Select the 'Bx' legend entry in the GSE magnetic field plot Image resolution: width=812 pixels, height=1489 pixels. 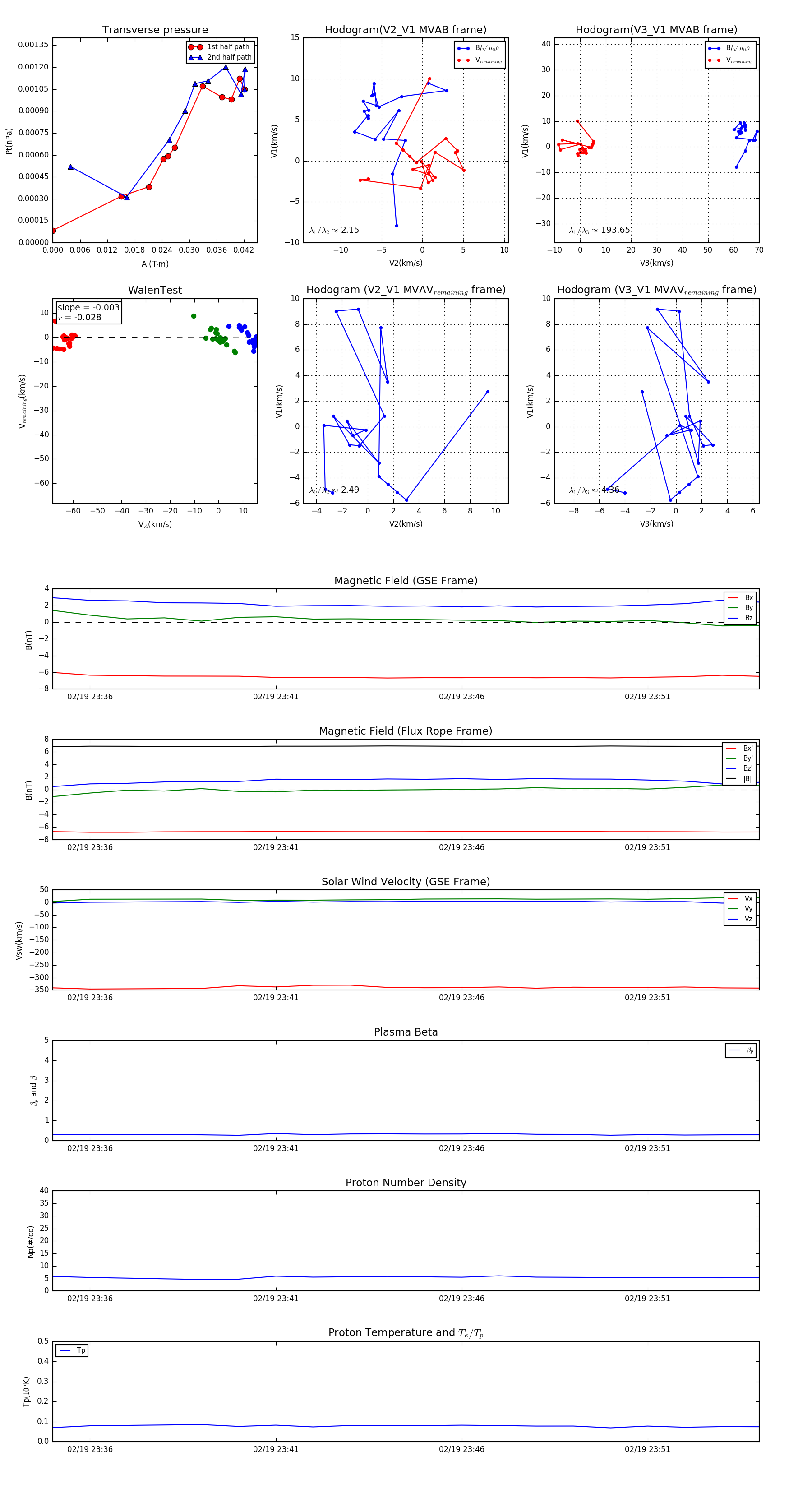[x=740, y=598]
